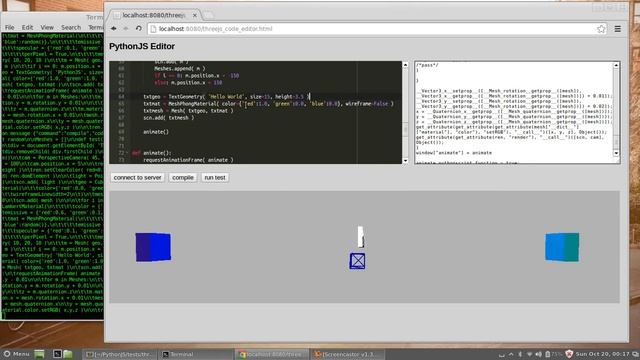The image size is (640, 360).
Task: Click the output pane scrollbar thumb
Action: click(616, 142)
